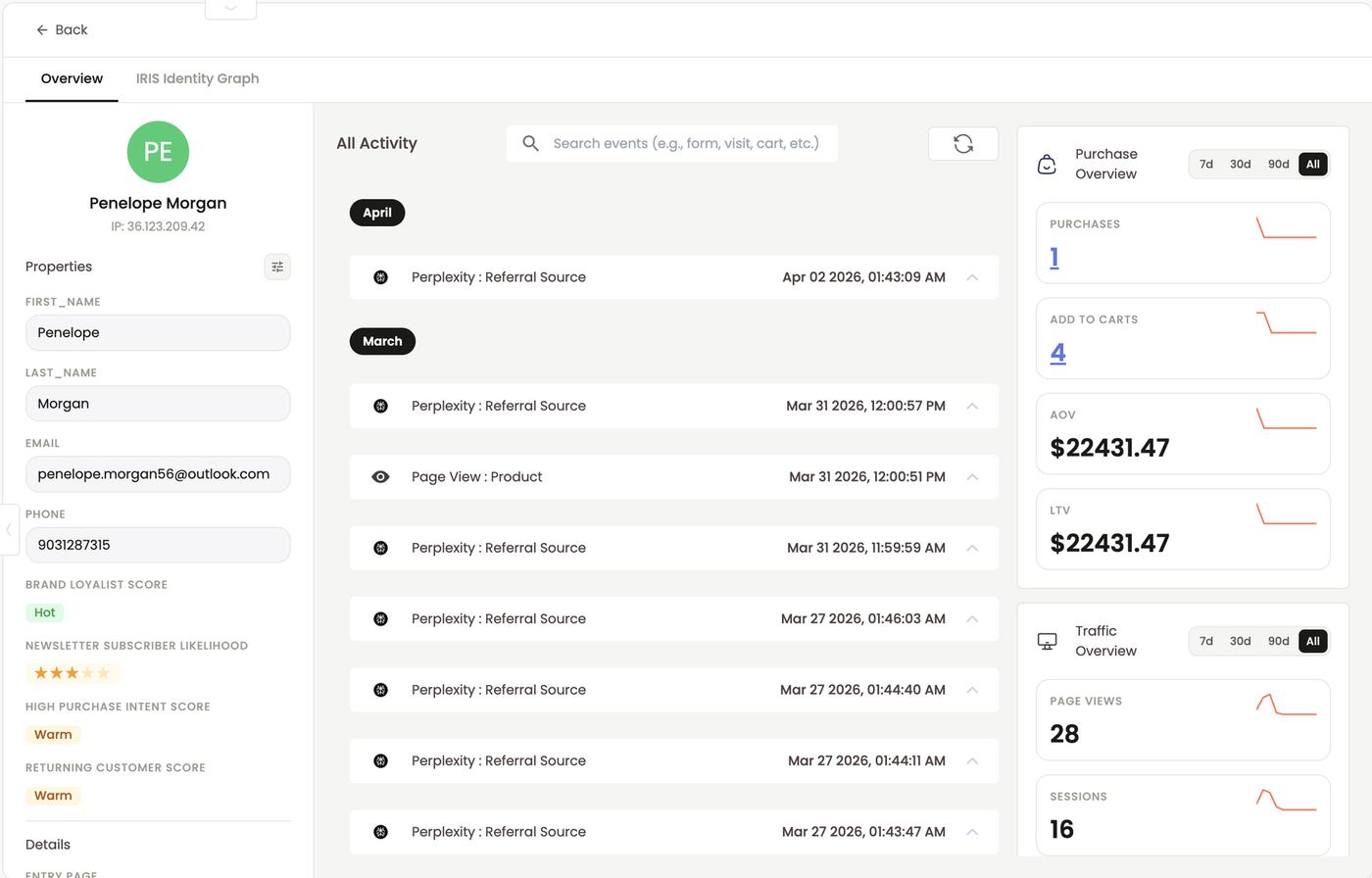
Task: Collapse the Page View : Product event chevron
Action: 972,477
